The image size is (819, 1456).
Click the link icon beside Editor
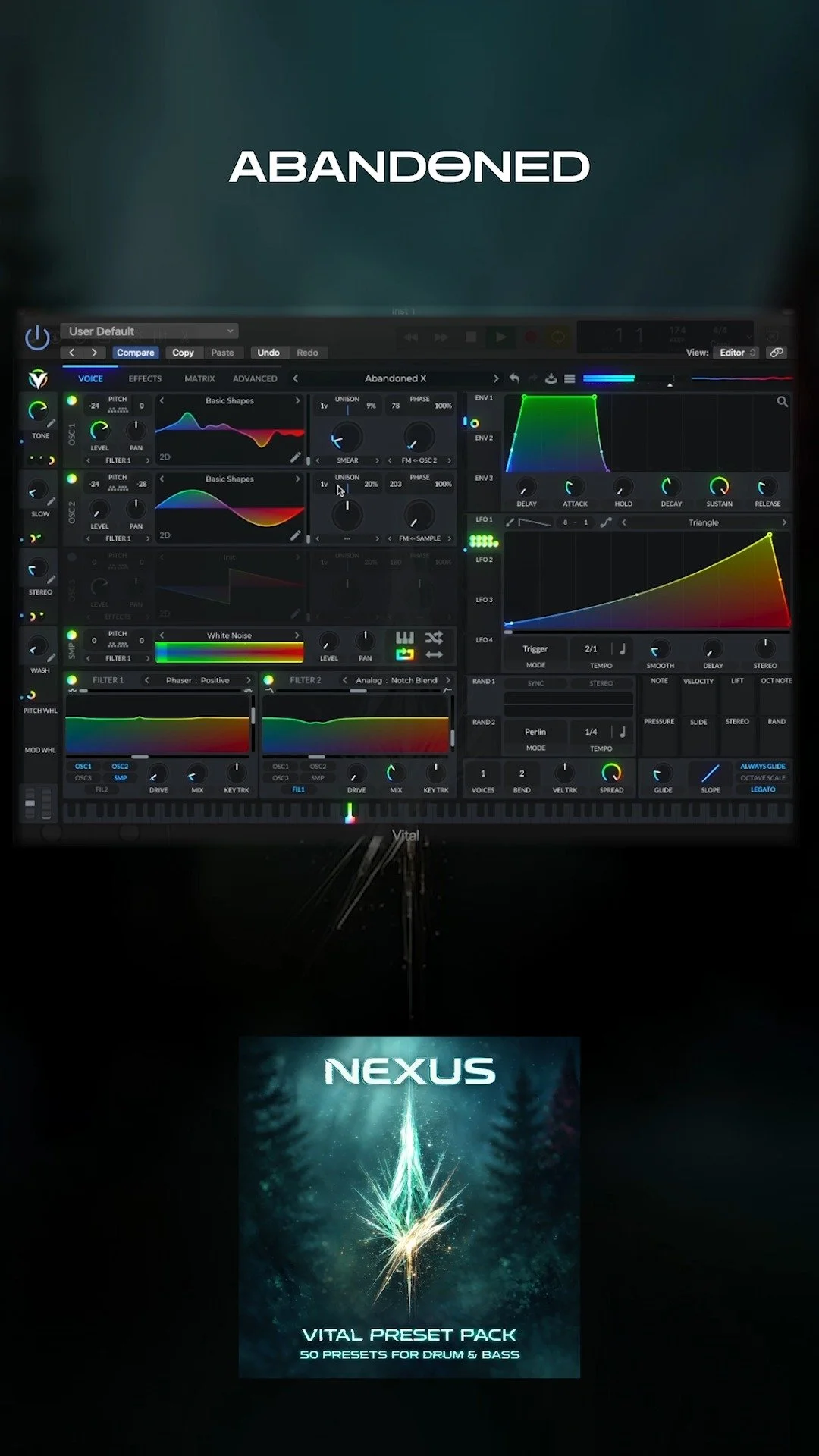click(x=777, y=353)
